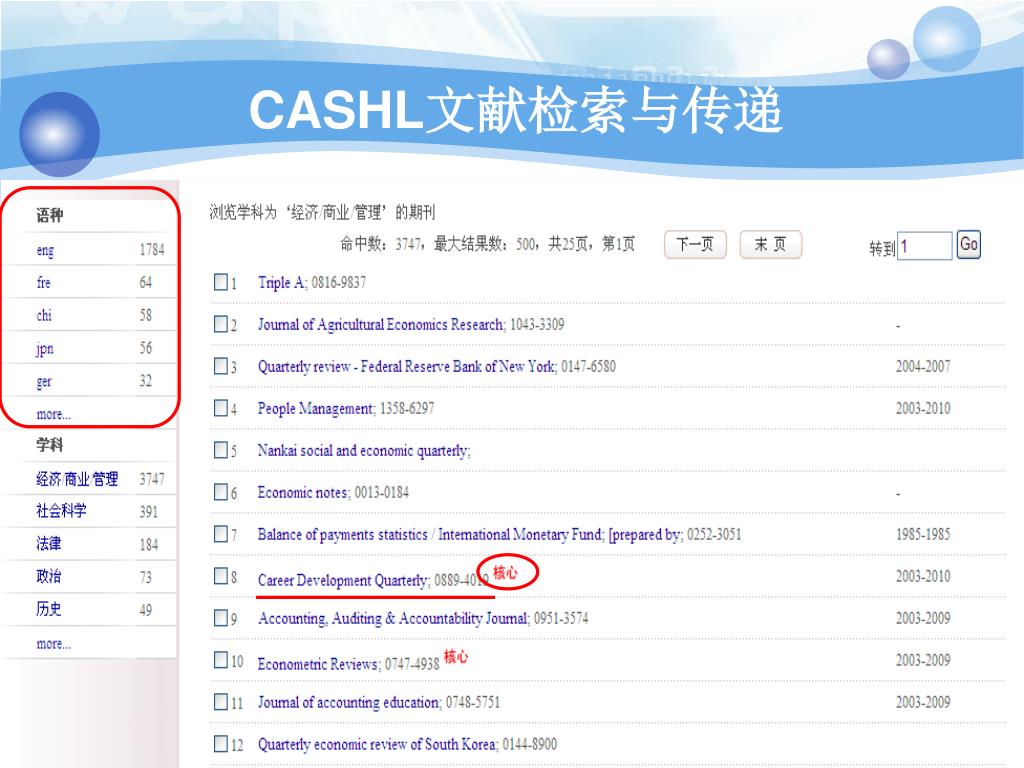Image resolution: width=1024 pixels, height=768 pixels.
Task: Click 核心 tag beside Econometric Reviews
Action: 456,656
